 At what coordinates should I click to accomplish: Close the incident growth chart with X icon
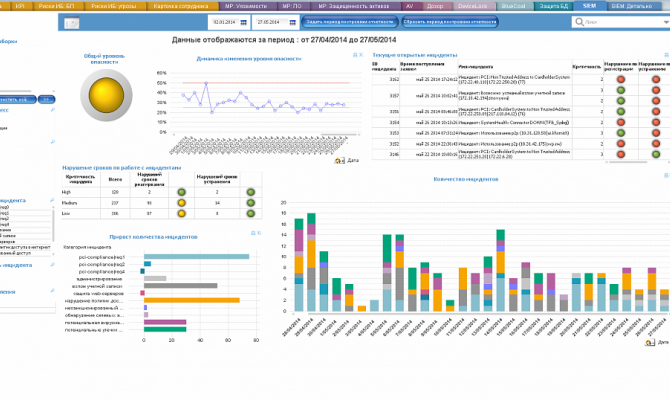(259, 233)
